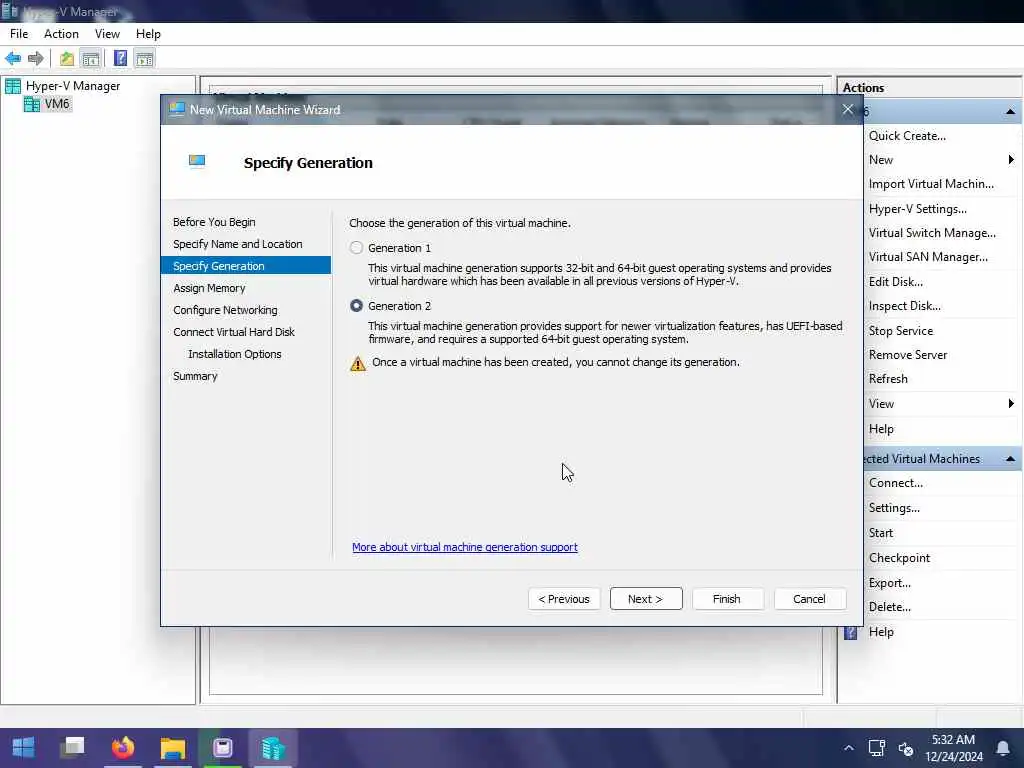Viewport: 1024px width, 768px height.
Task: Click Delete action
Action: pyautogui.click(x=889, y=607)
